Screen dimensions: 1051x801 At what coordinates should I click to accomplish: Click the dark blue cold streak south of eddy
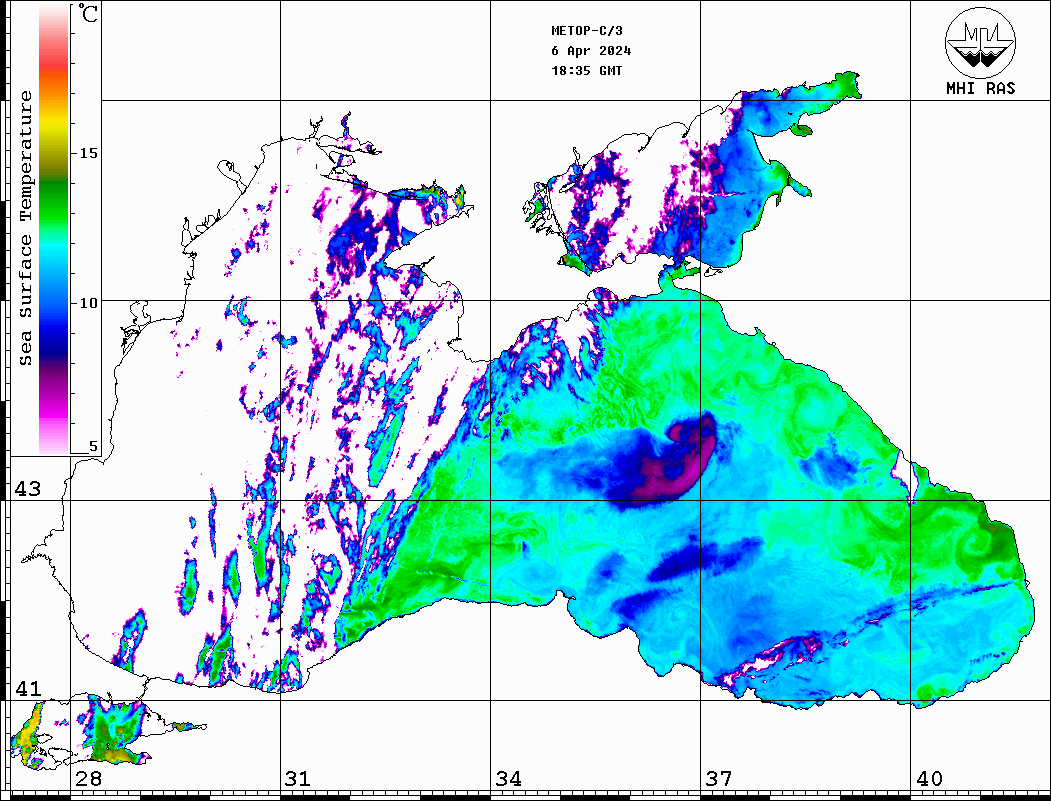[704, 558]
